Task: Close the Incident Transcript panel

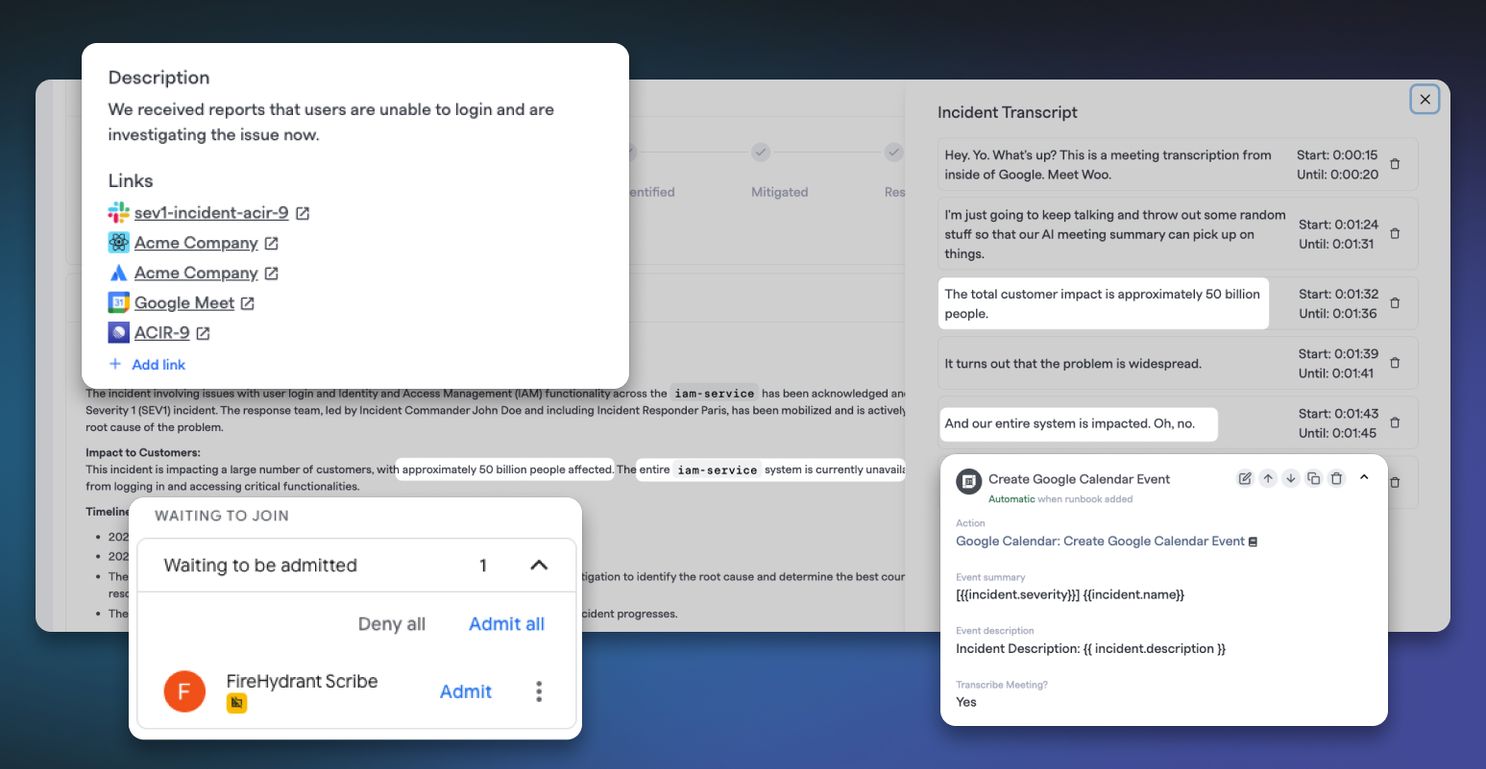Action: (1425, 99)
